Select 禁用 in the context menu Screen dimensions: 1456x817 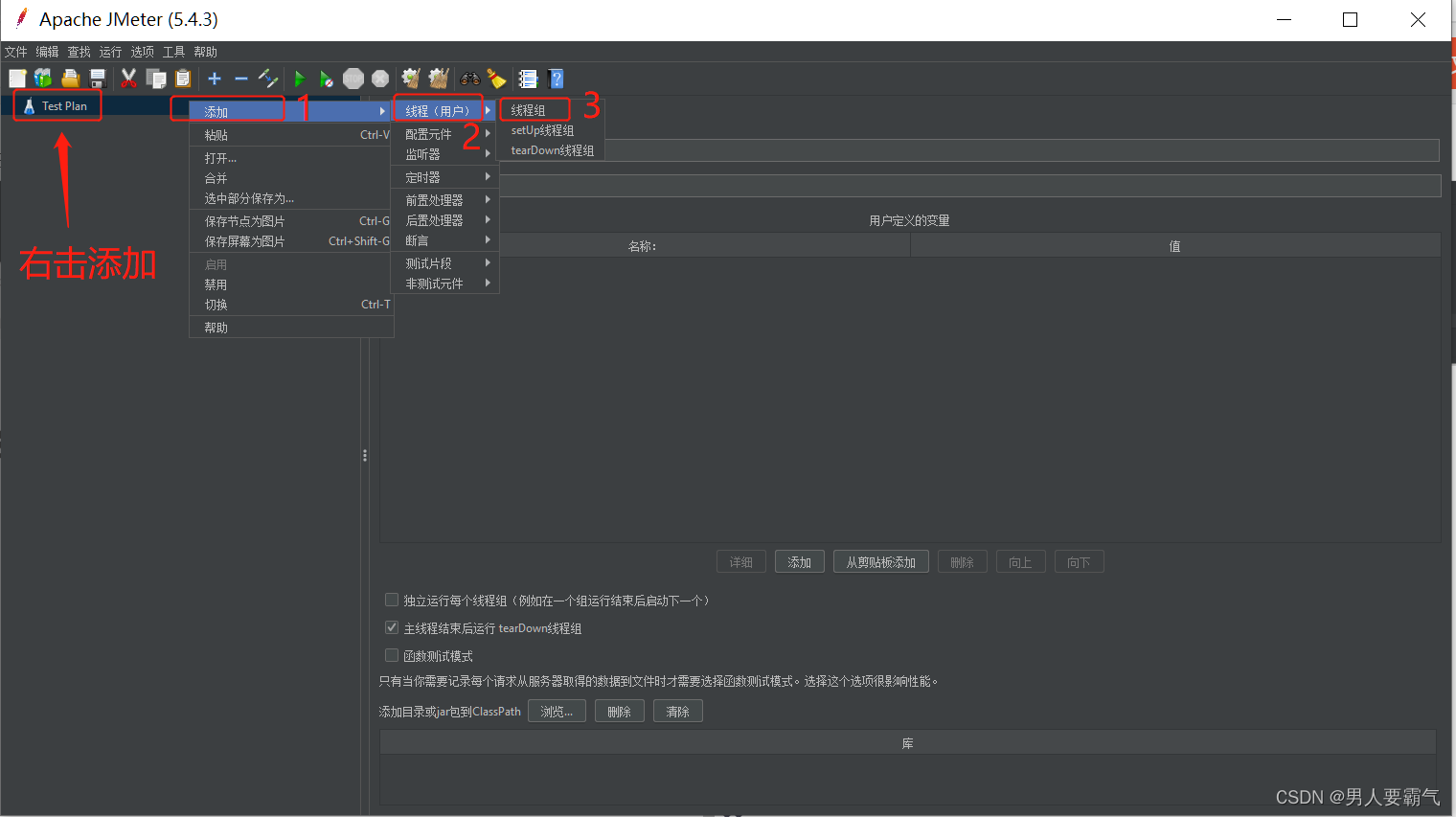point(292,284)
